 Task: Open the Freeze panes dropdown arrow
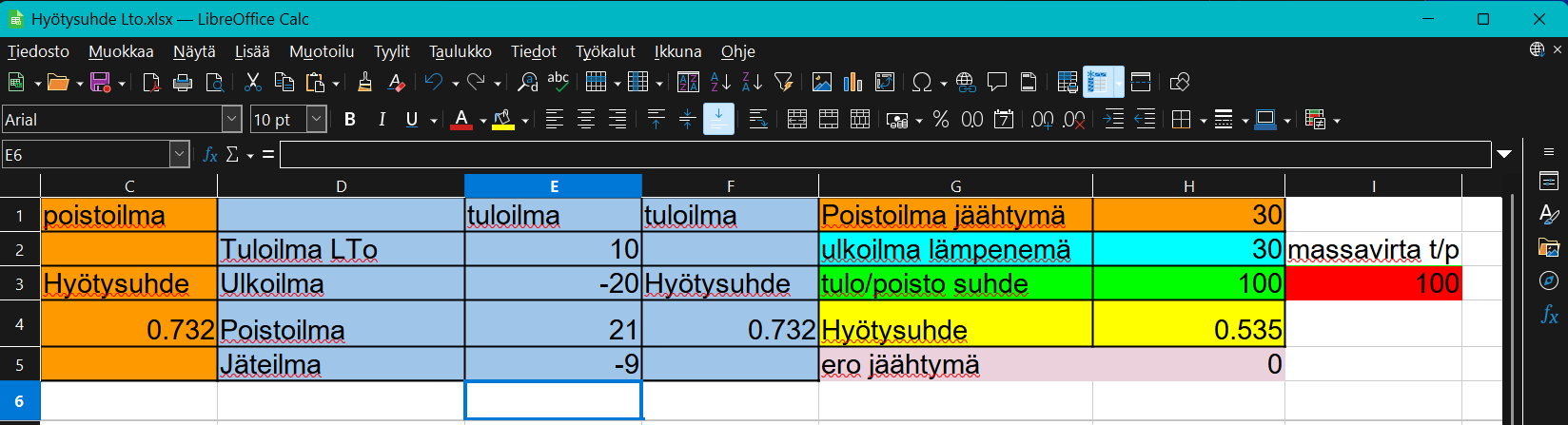click(x=1118, y=84)
